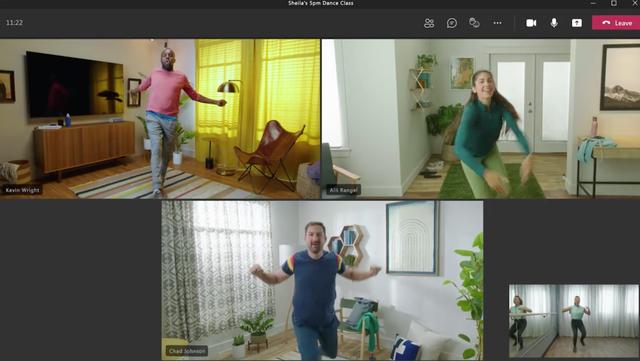640x361 pixels.
Task: Click the self-view instructor video thumbnail
Action: (574, 321)
